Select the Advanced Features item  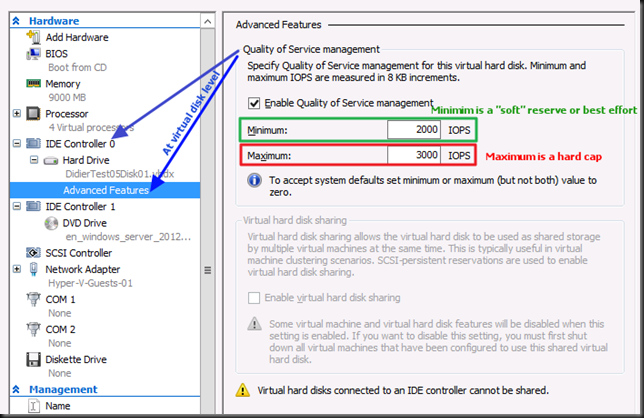pyautogui.click(x=105, y=190)
